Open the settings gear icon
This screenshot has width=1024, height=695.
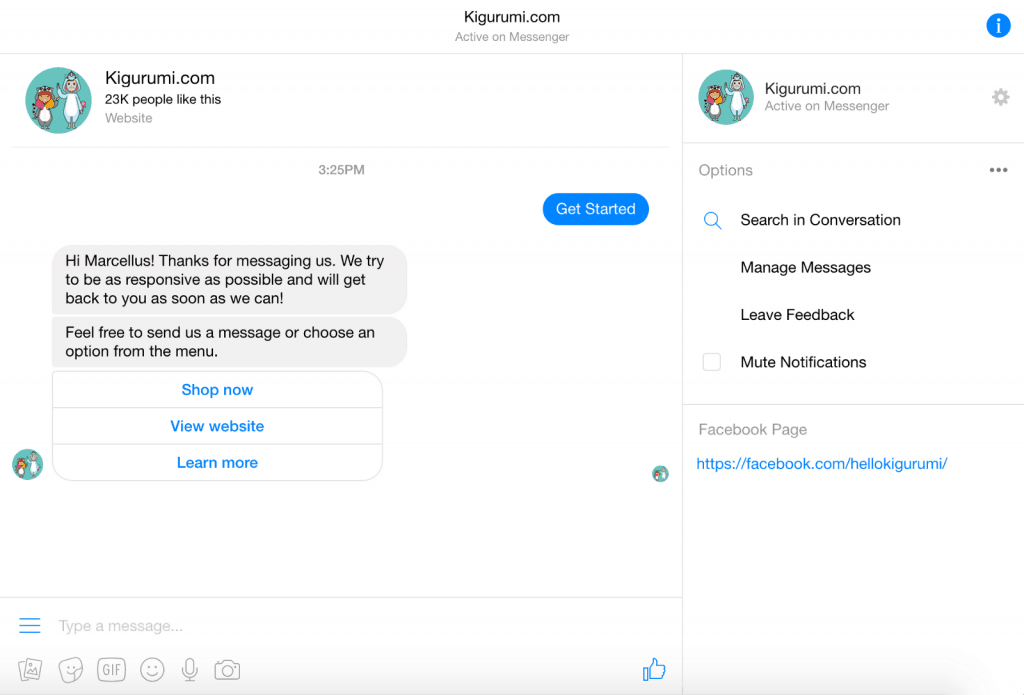[1000, 97]
